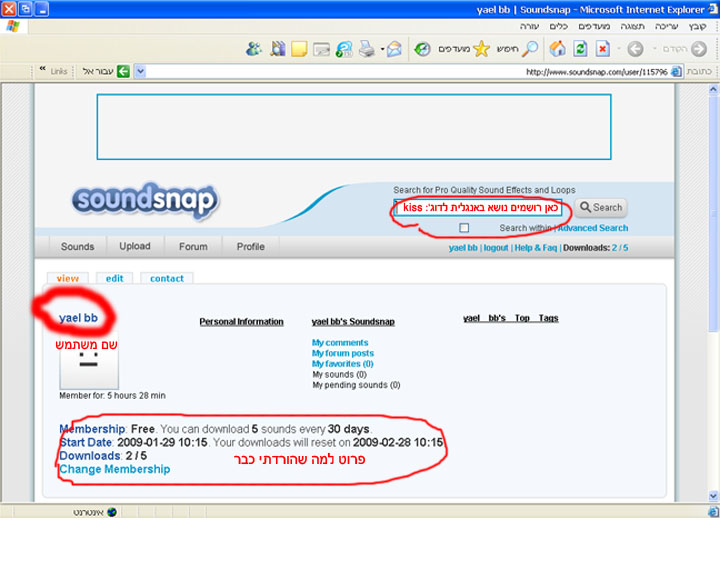Open the My favorites (0) link

point(343,364)
